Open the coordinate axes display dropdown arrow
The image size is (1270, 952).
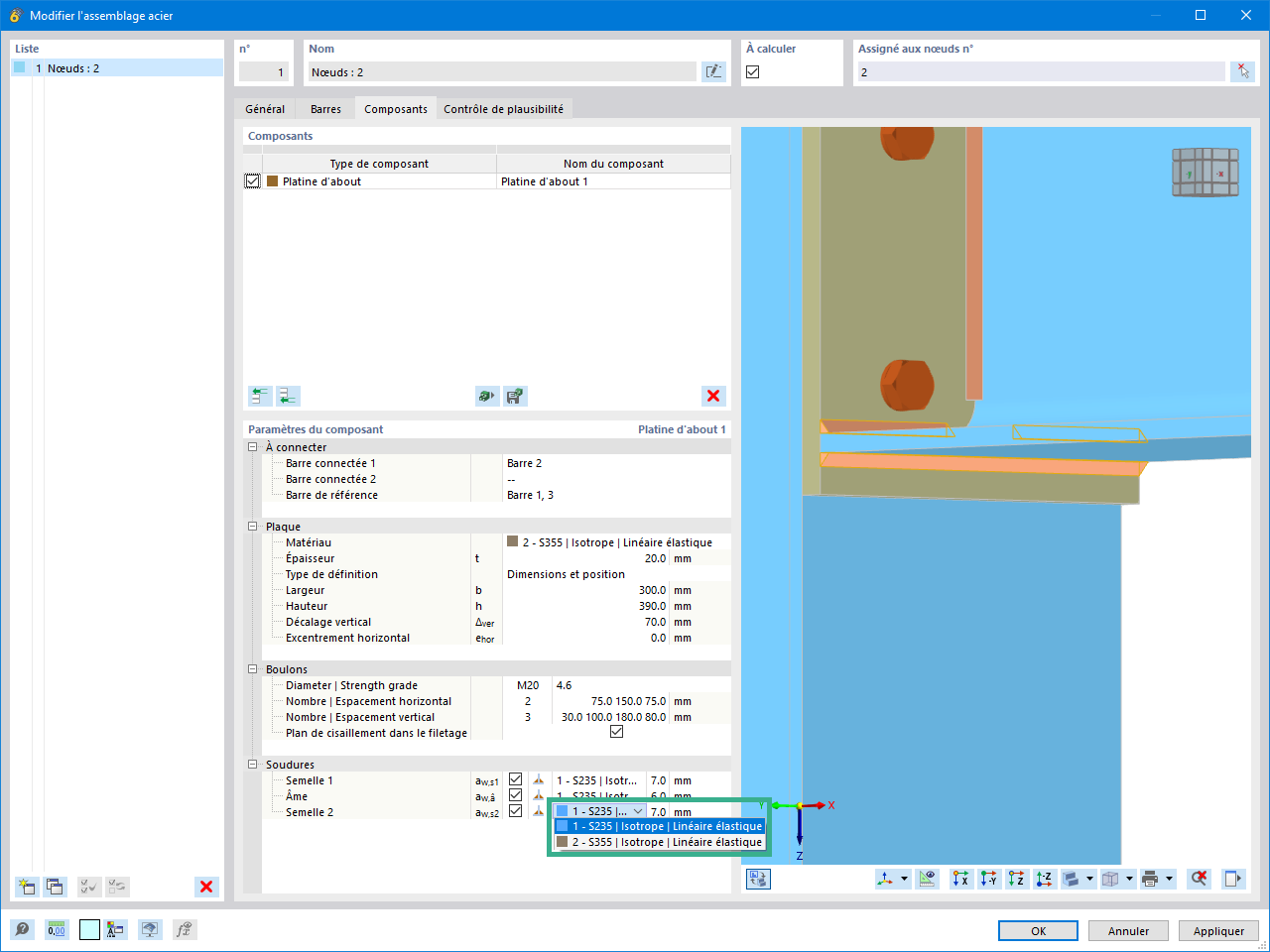904,879
